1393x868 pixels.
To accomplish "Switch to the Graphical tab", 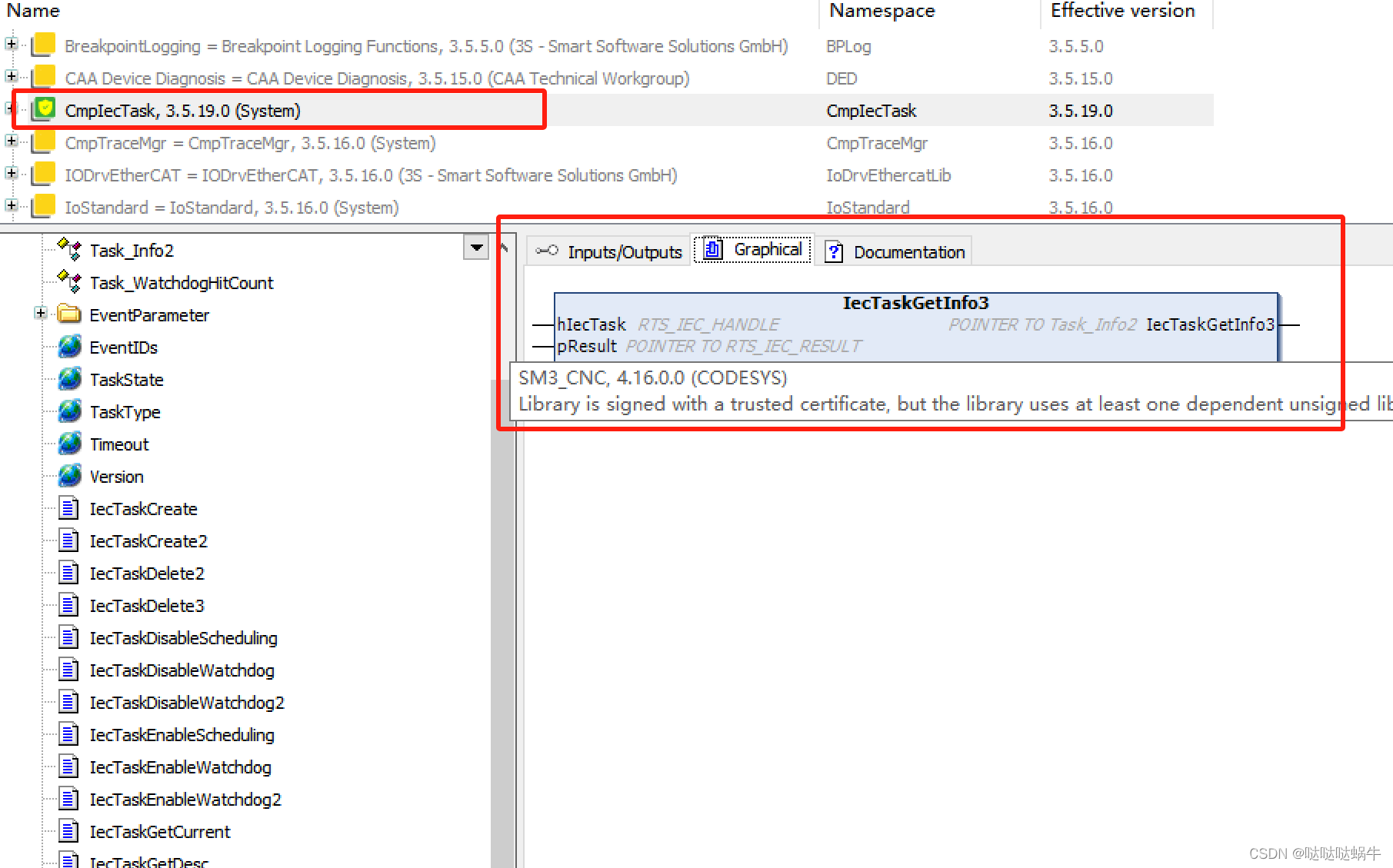I will coord(753,250).
